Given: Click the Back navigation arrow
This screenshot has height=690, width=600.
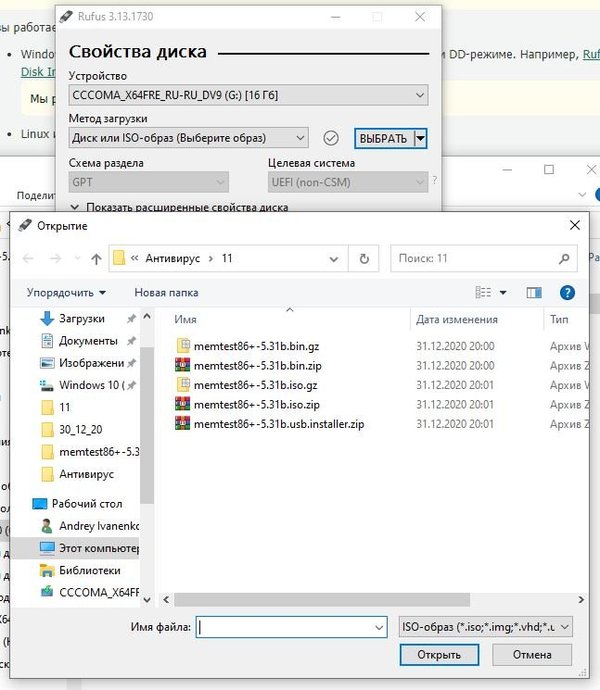Looking at the screenshot, I should click(27, 259).
